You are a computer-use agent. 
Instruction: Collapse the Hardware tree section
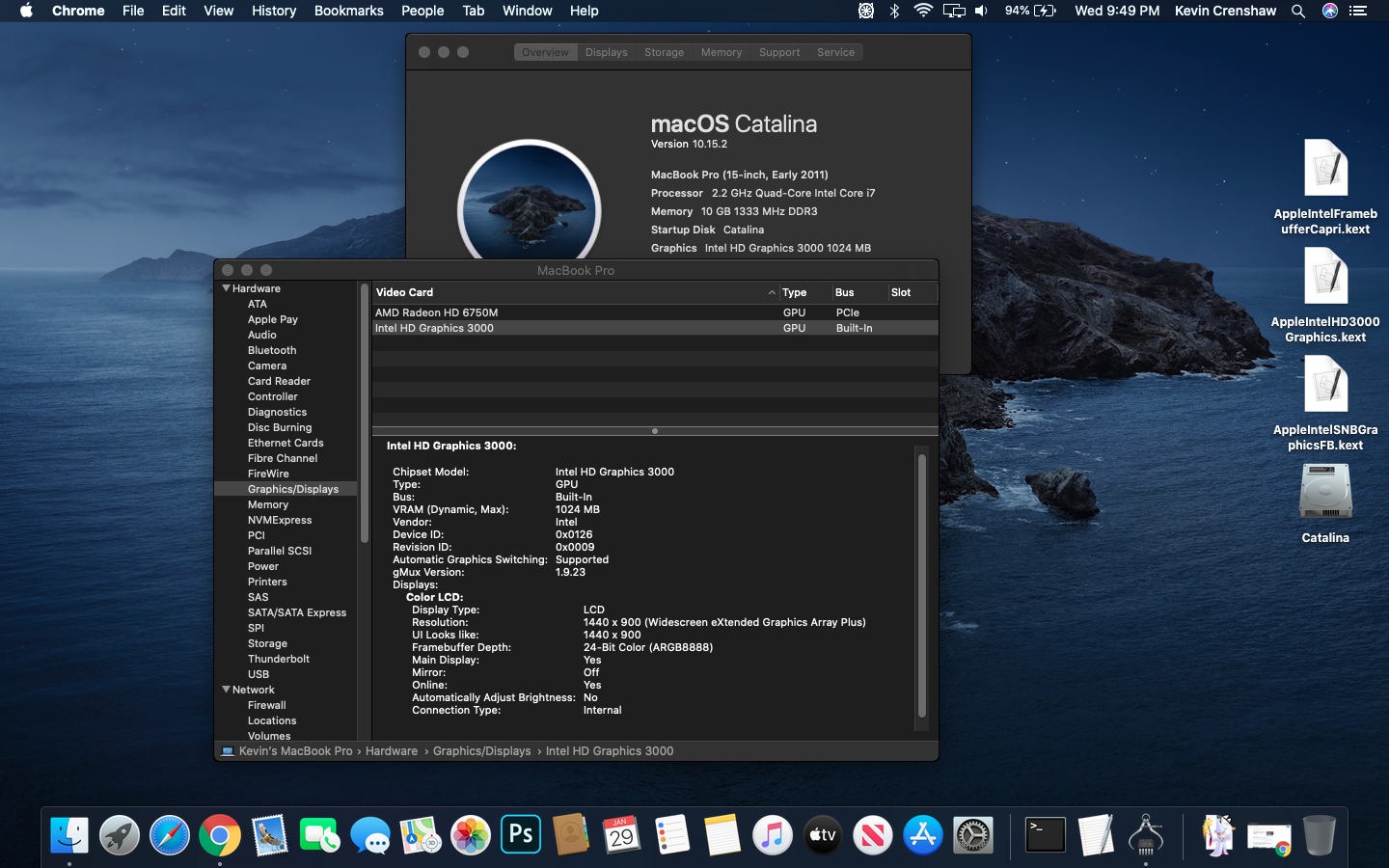227,288
